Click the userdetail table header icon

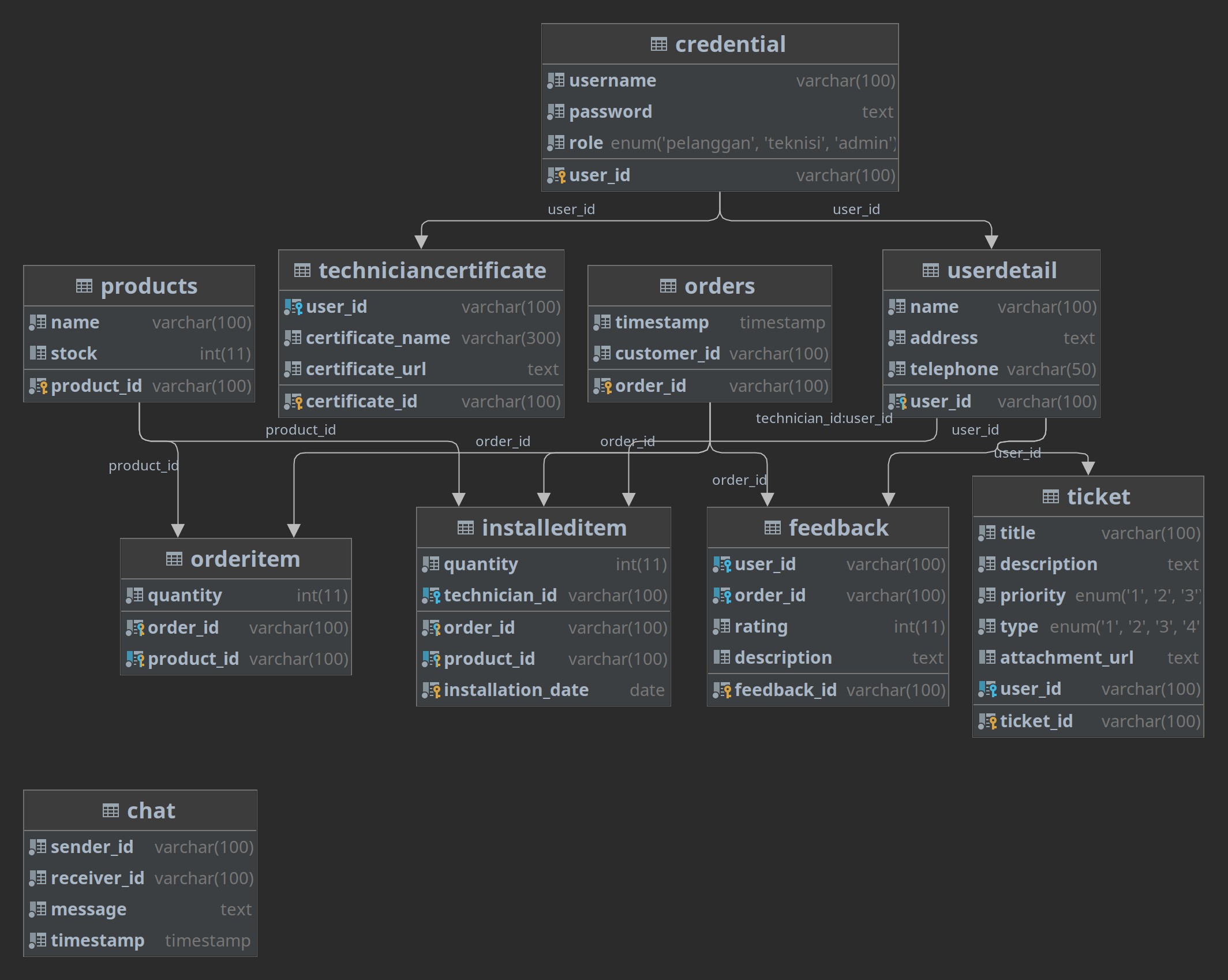click(x=930, y=271)
